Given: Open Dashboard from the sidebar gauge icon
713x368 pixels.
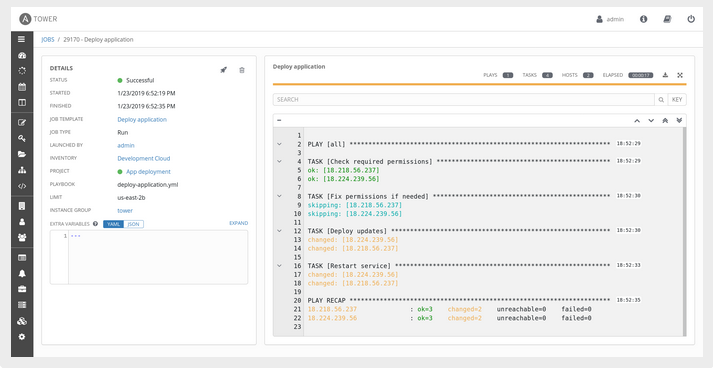Looking at the screenshot, I should click(22, 55).
